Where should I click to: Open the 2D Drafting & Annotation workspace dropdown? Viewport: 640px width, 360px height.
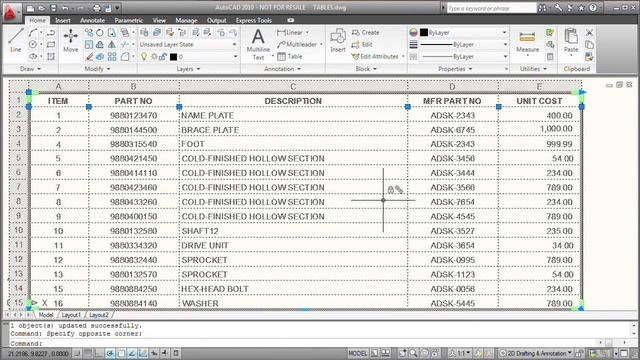pyautogui.click(x=536, y=353)
